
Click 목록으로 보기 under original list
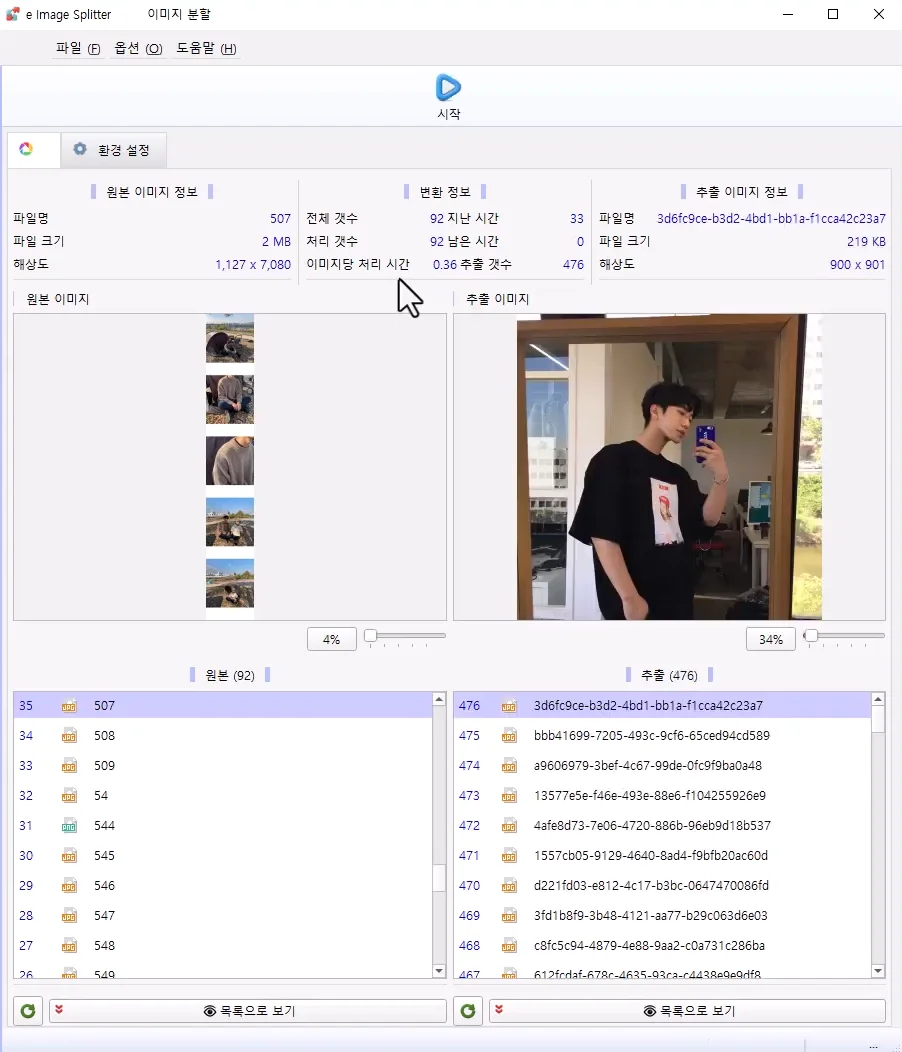(250, 1011)
